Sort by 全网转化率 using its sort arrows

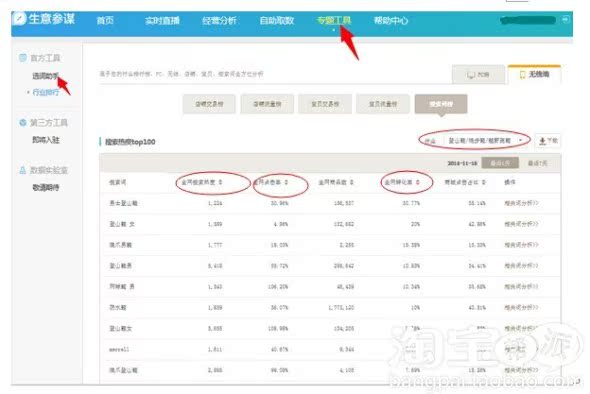click(x=418, y=183)
